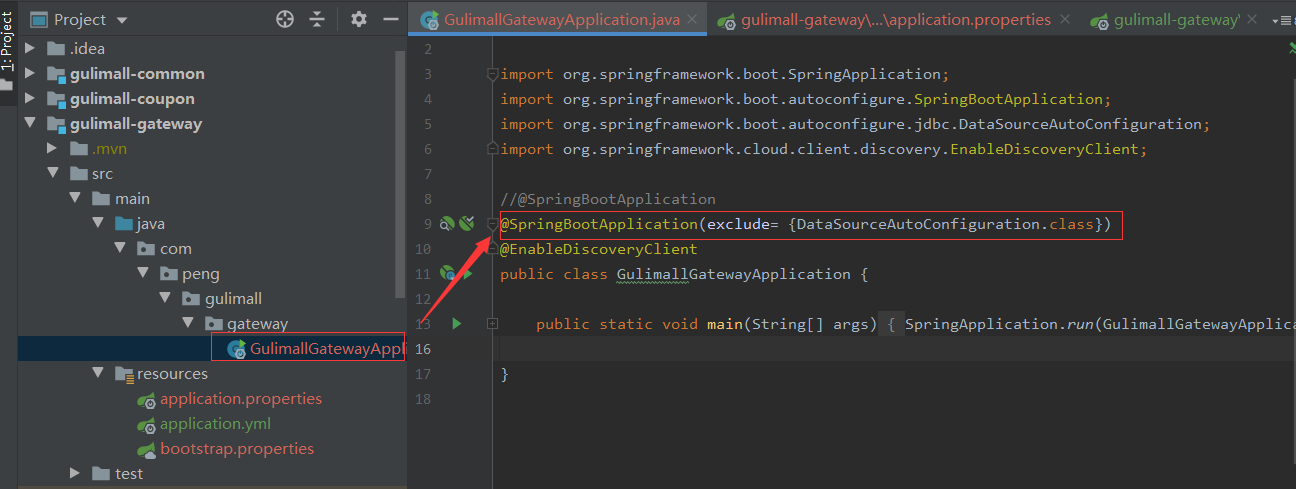Image resolution: width=1296 pixels, height=489 pixels.
Task: Run main method via green arrow line 13
Action: tap(457, 323)
